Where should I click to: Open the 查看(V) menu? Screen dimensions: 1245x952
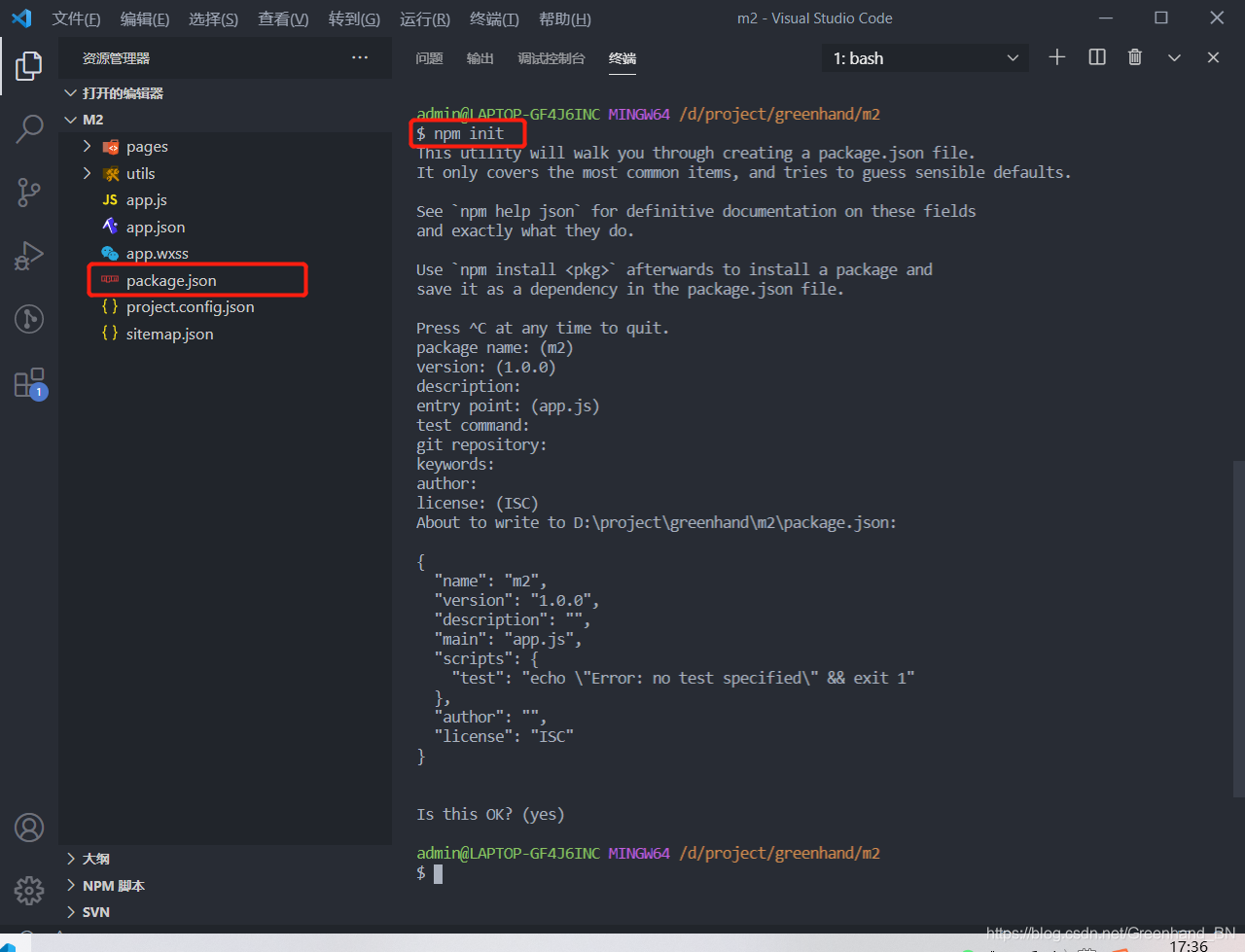click(283, 18)
